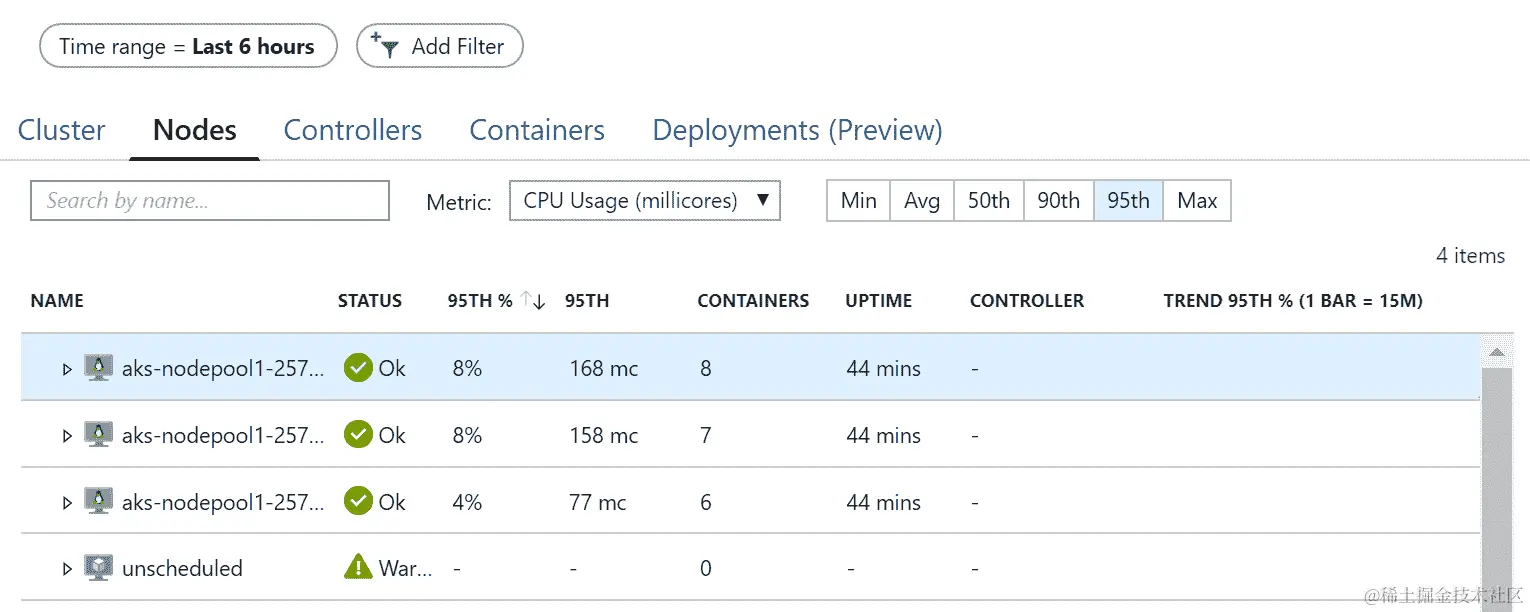Click the Linux node icon in the first row
The height and width of the screenshot is (612, 1530).
pyautogui.click(x=98, y=368)
